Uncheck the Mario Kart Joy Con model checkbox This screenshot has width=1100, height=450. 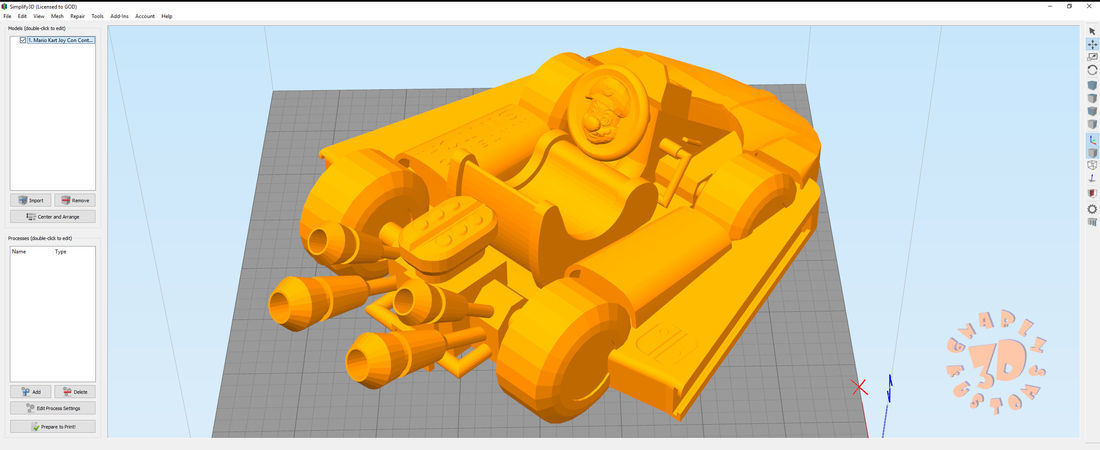23,40
